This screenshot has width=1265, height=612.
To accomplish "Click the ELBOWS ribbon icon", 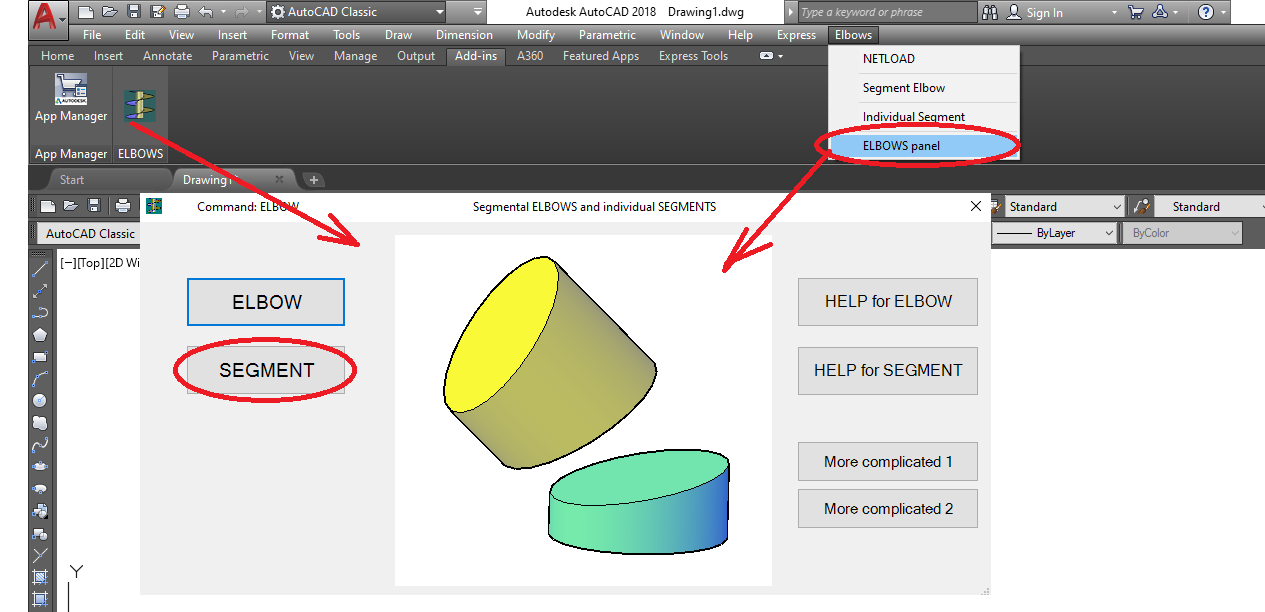I will (140, 106).
